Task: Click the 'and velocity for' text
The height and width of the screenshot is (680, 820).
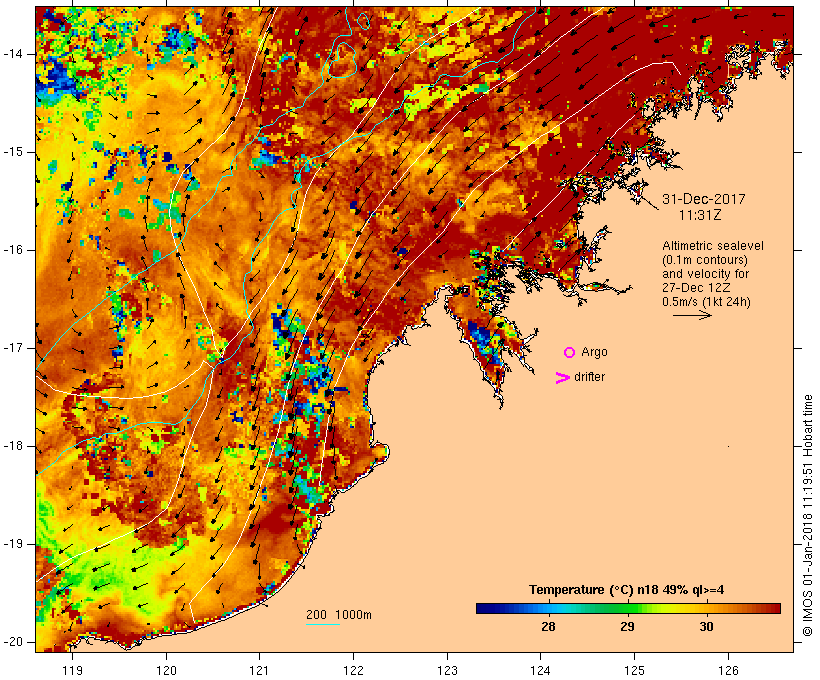Action: click(x=705, y=274)
